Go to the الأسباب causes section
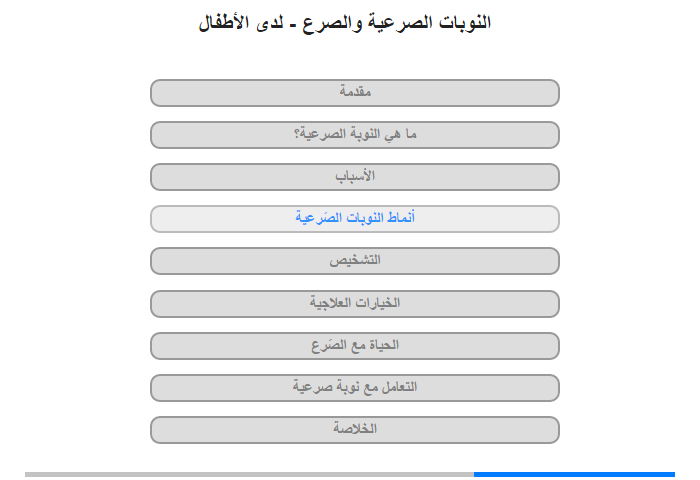700x480 pixels. click(x=354, y=177)
